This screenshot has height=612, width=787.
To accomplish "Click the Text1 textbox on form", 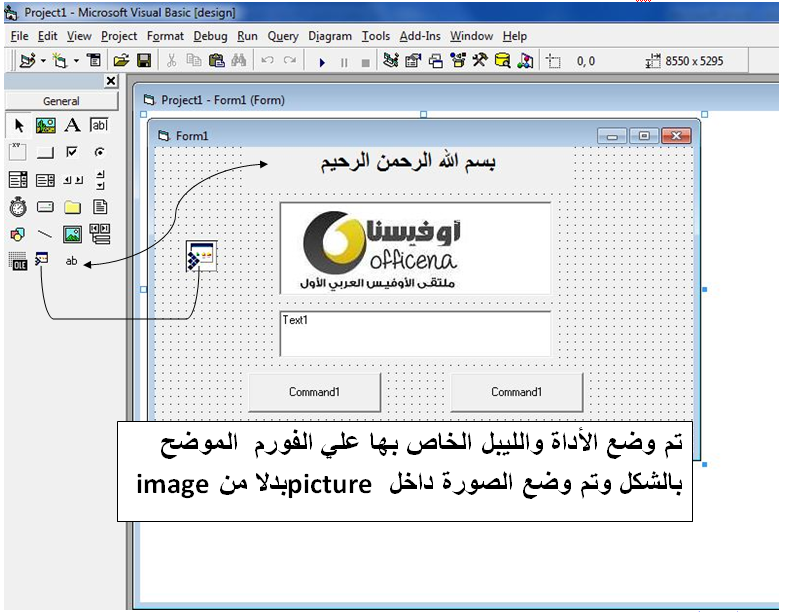I will click(415, 334).
